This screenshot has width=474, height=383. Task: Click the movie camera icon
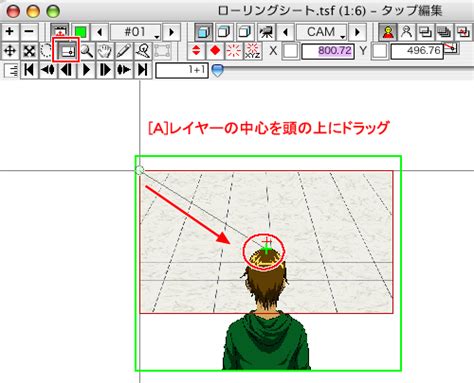pyautogui.click(x=266, y=32)
